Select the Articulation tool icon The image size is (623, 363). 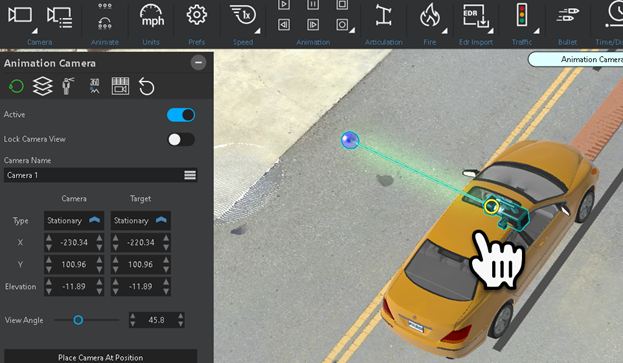pyautogui.click(x=383, y=15)
